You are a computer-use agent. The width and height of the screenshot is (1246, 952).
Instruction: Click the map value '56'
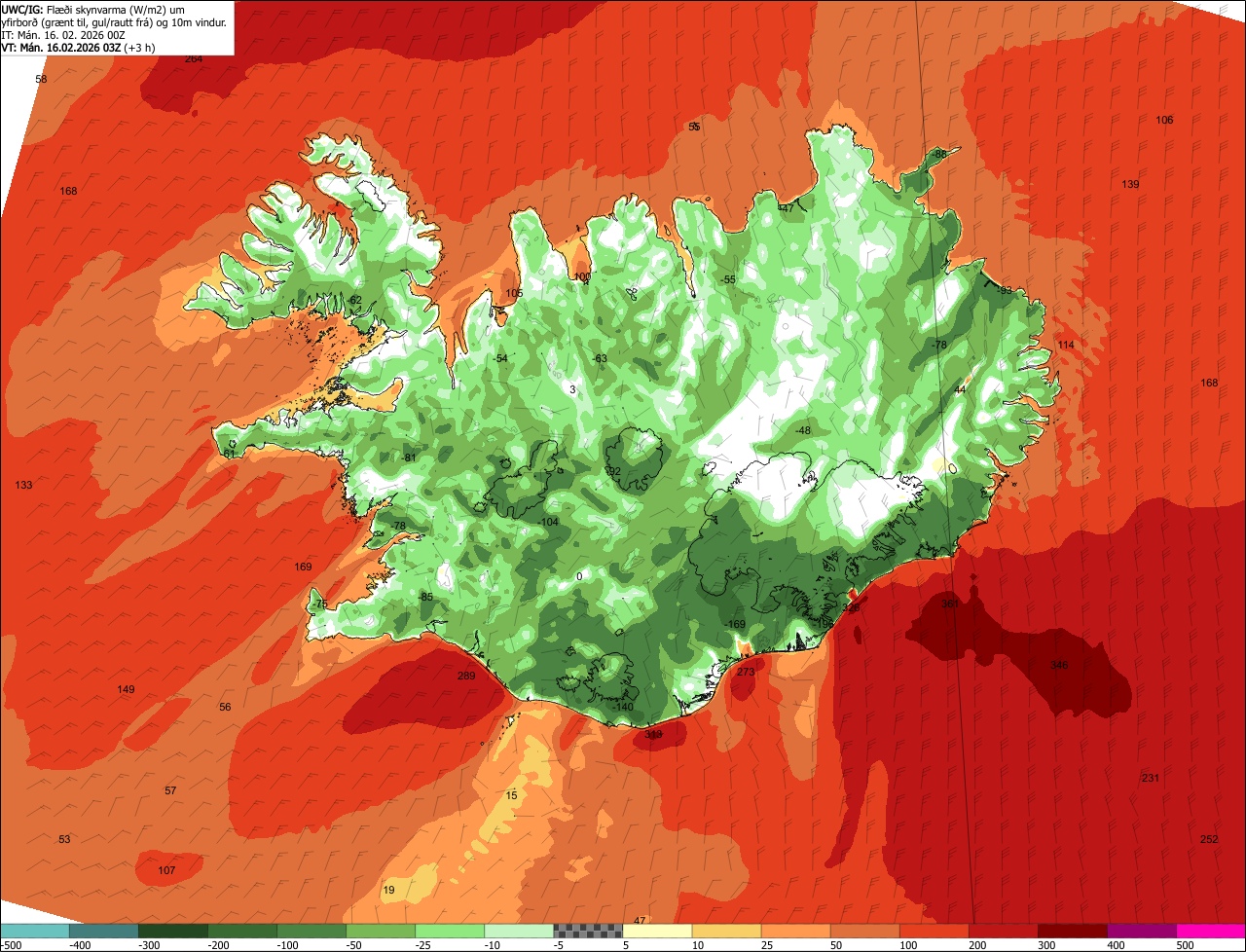pyautogui.click(x=225, y=707)
